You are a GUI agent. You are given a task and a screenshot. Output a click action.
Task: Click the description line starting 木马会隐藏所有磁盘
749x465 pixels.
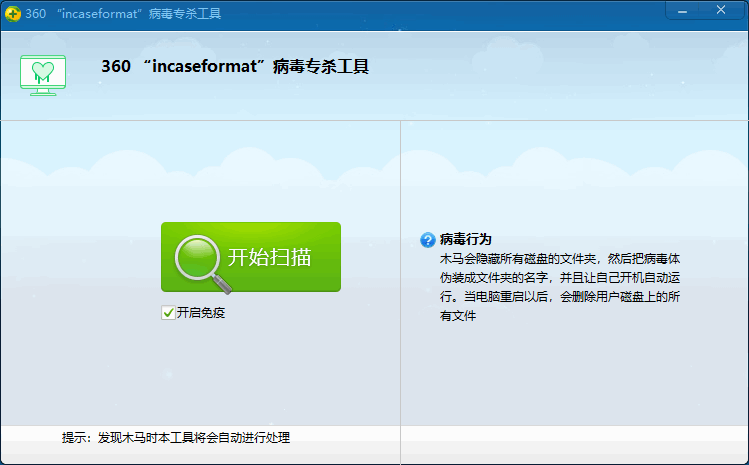click(x=560, y=259)
